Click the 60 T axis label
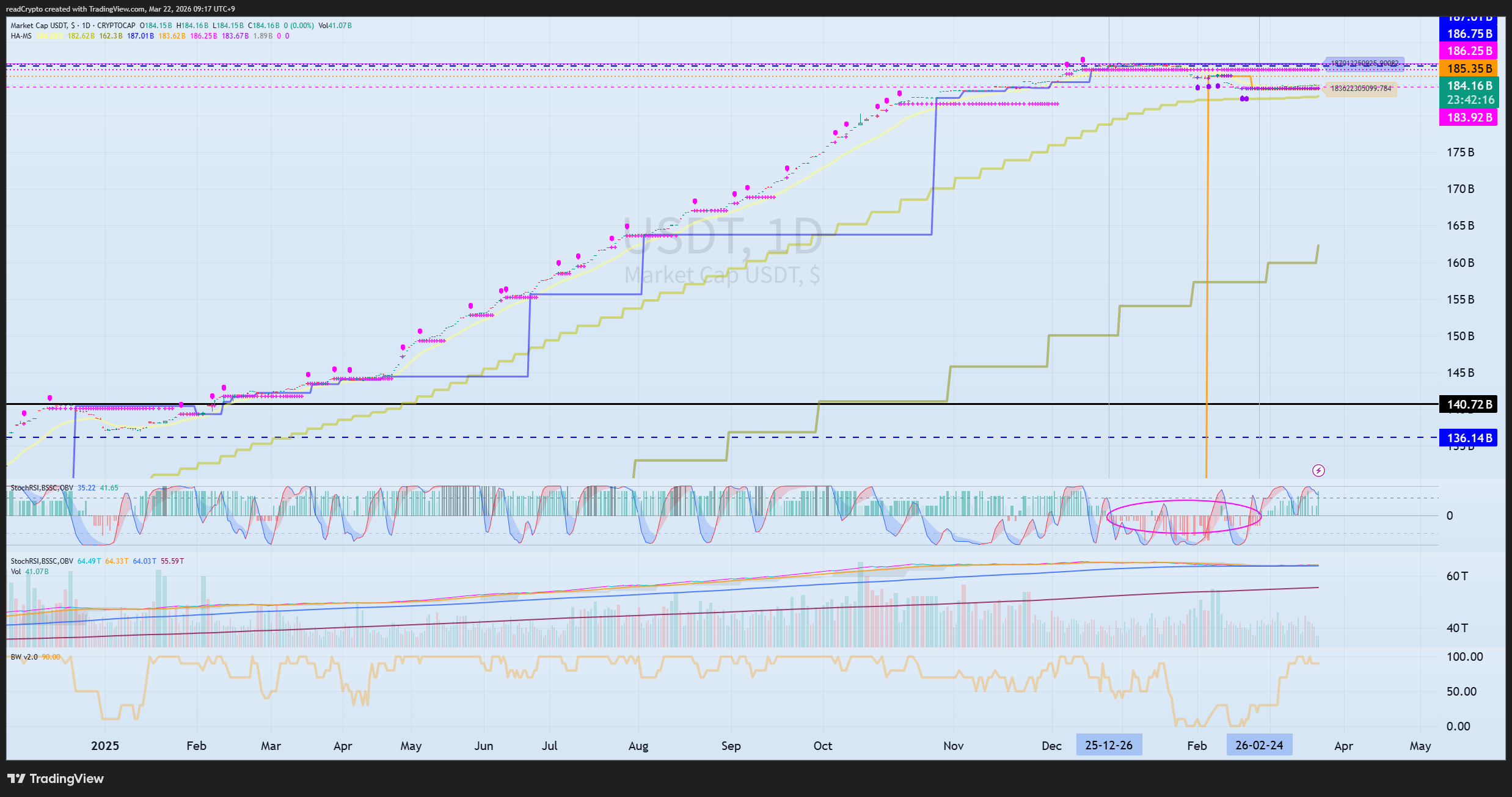This screenshot has width=1512, height=797. tap(1457, 576)
